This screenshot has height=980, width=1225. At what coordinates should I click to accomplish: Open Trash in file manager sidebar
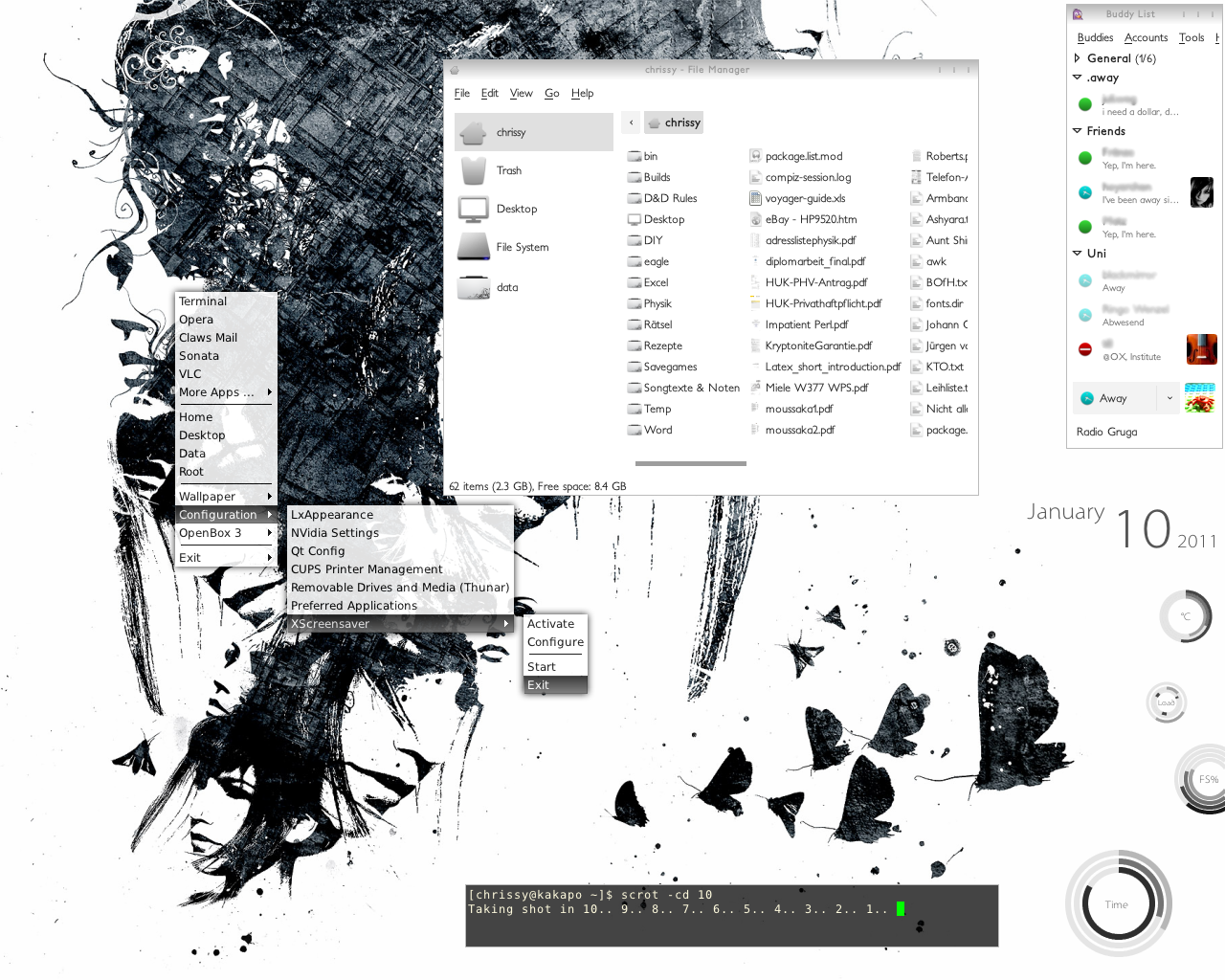[533, 170]
